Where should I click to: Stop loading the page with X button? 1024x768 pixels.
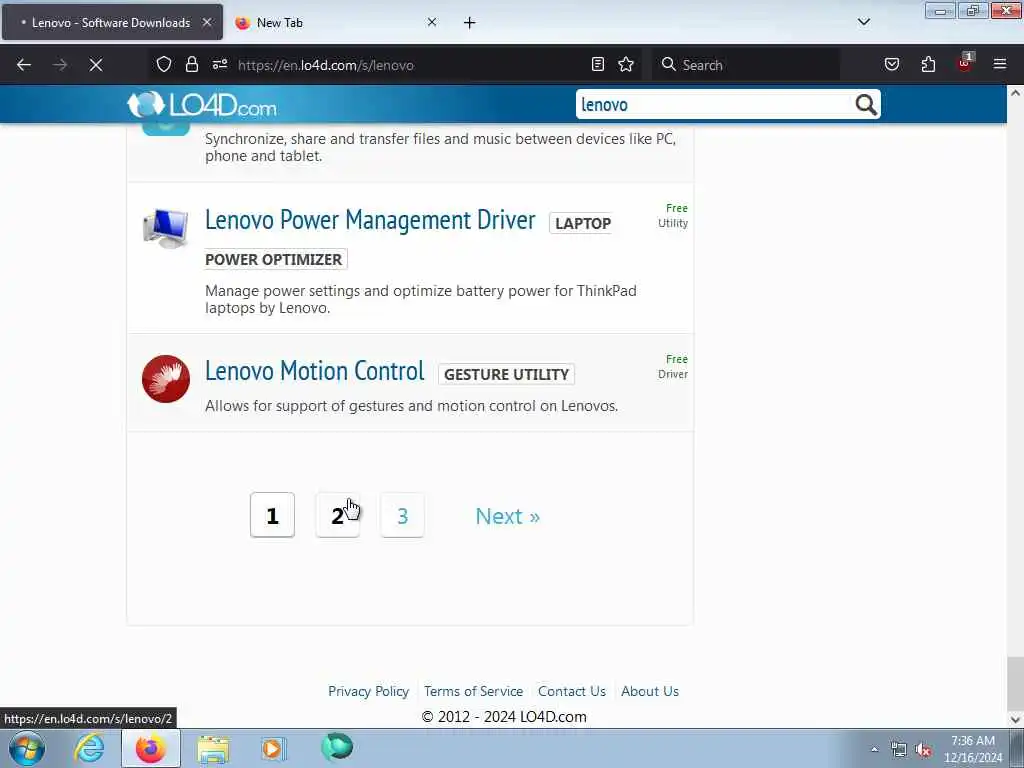click(95, 65)
